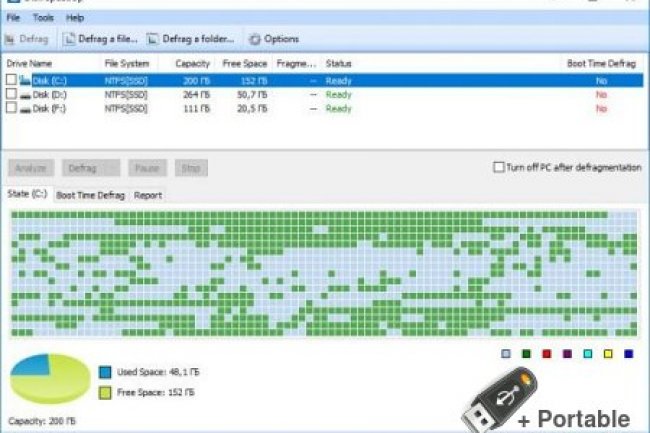Click the light gray legend swatch
This screenshot has height=433, width=650.
[x=506, y=353]
